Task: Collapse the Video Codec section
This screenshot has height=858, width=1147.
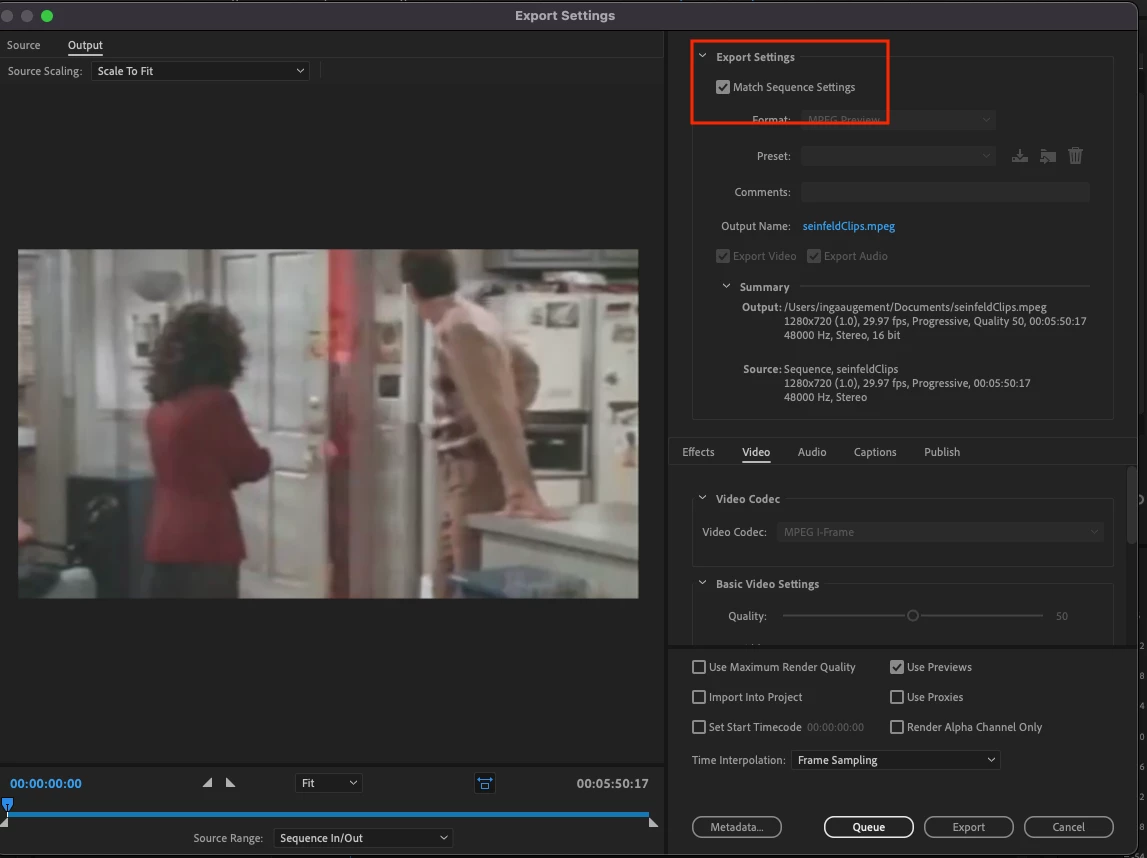Action: [x=702, y=498]
